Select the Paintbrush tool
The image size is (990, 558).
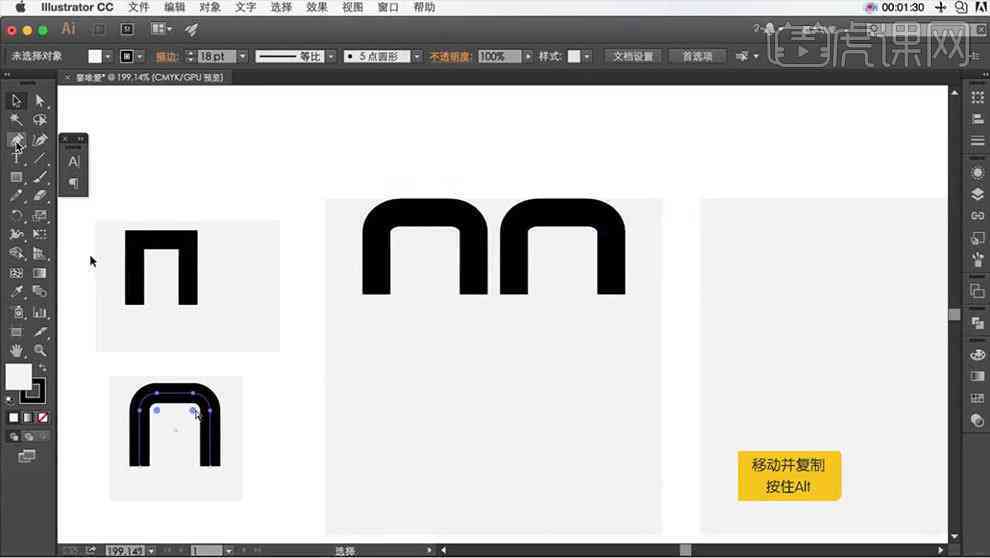click(40, 177)
